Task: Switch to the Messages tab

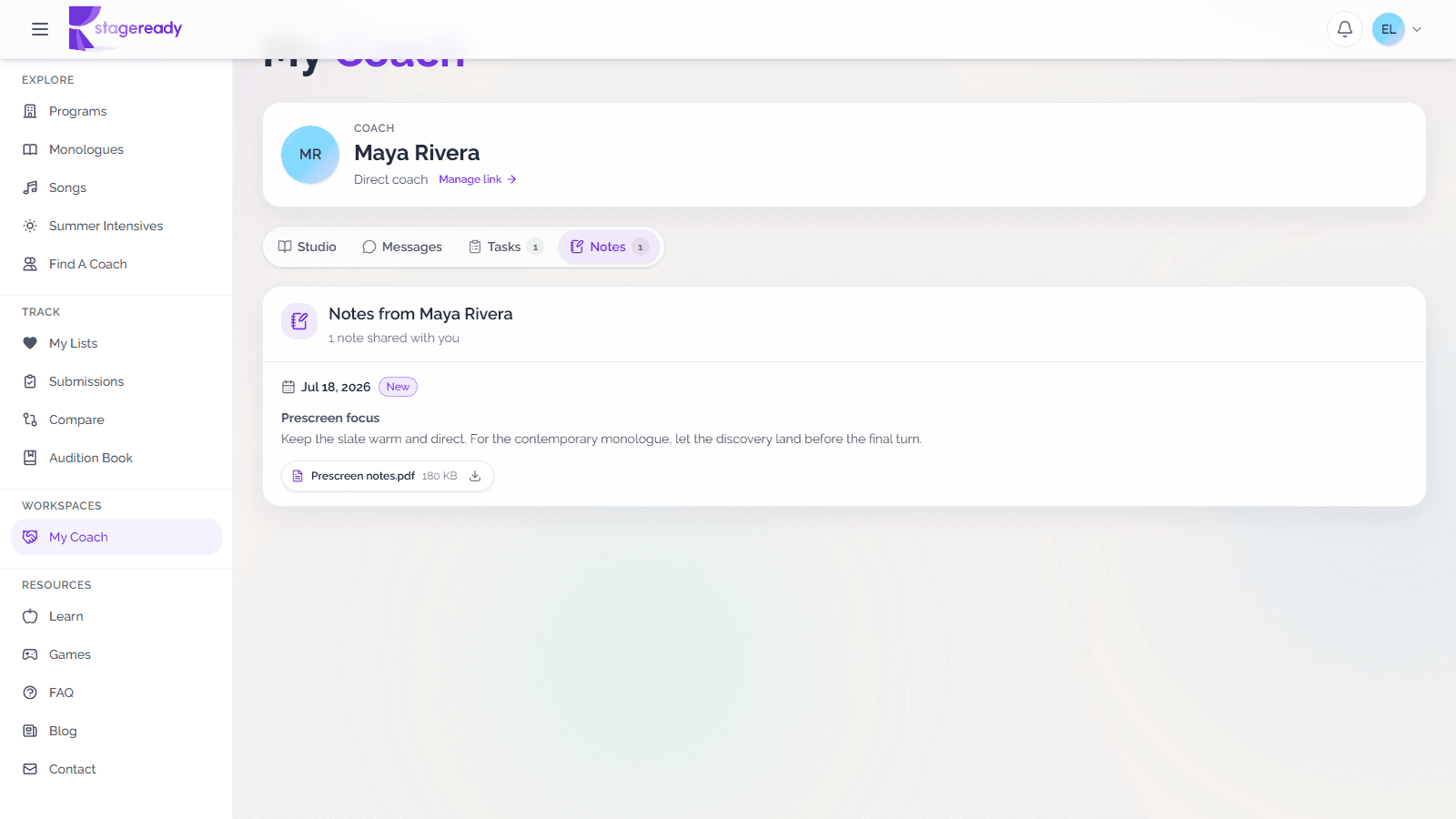Action: pyautogui.click(x=402, y=247)
